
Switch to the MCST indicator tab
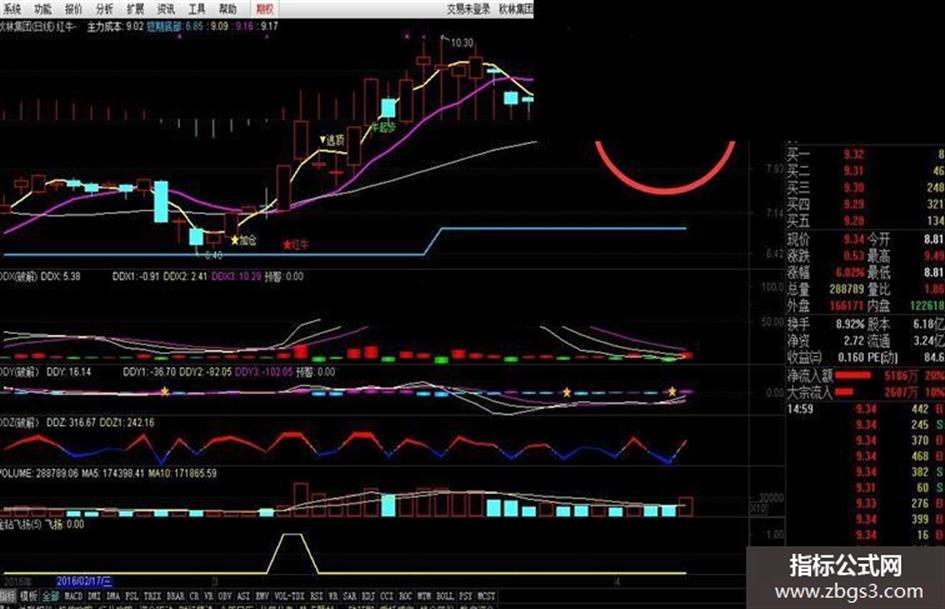pyautogui.click(x=486, y=596)
